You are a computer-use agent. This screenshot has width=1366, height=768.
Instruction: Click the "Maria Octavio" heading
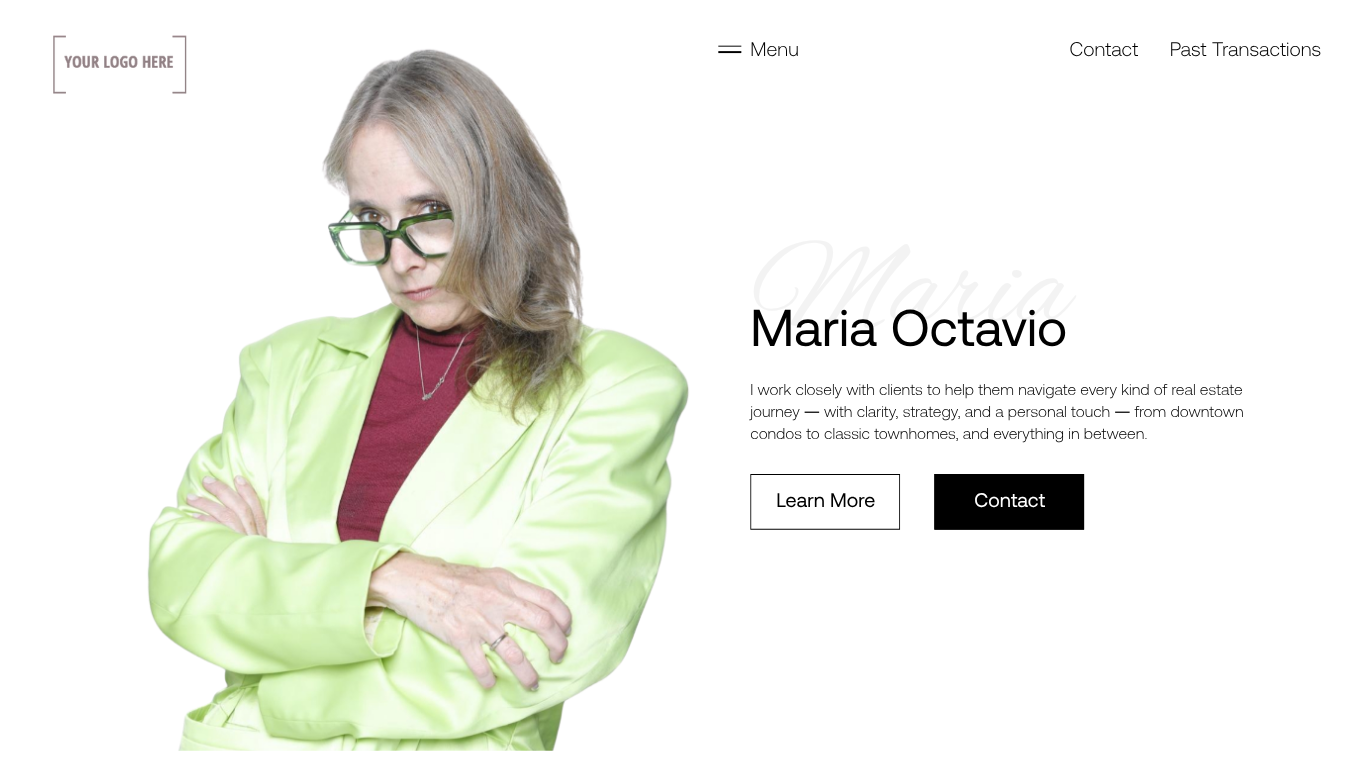click(x=908, y=328)
